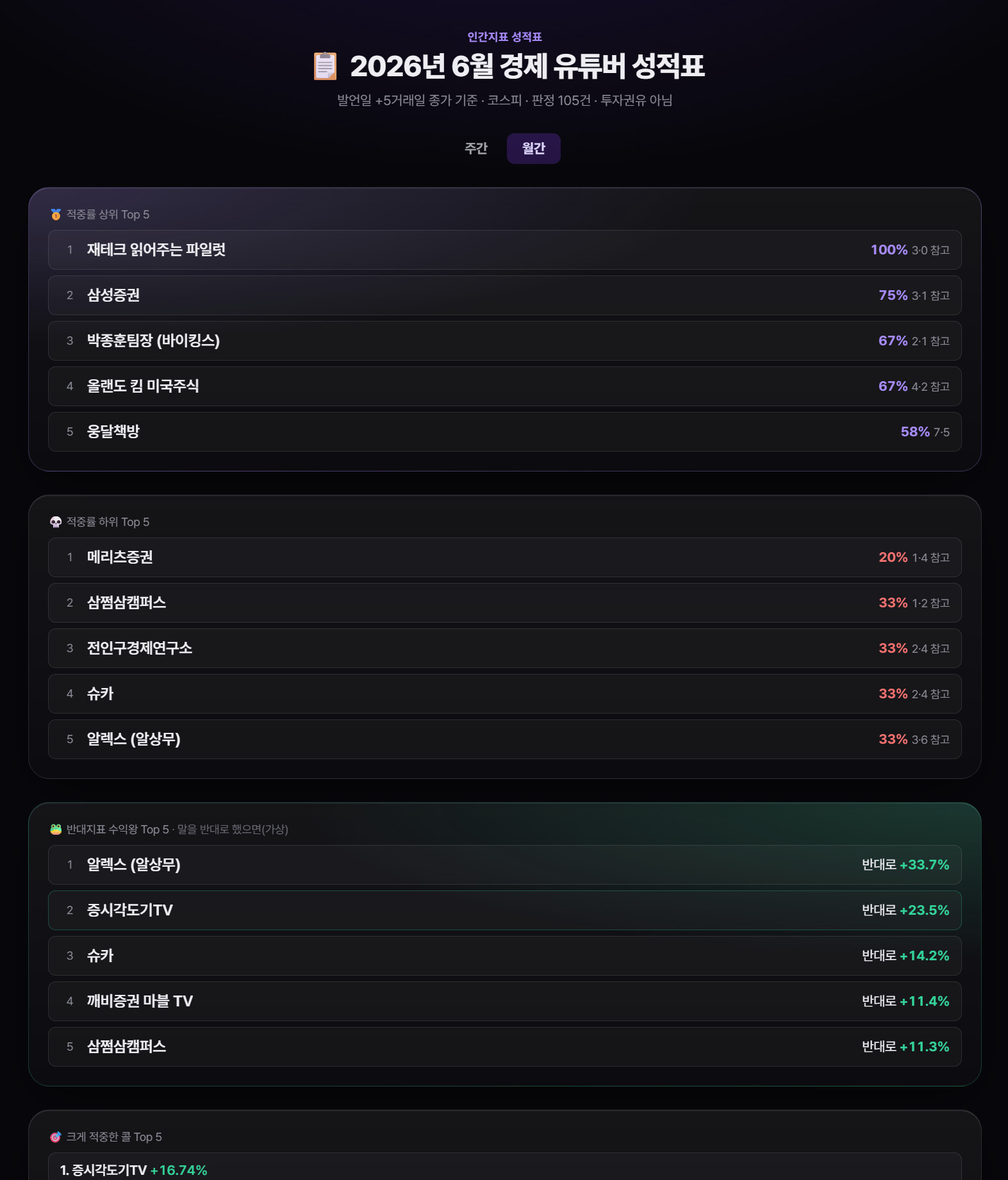Click the target icon for 크게 적중한 콜

[x=56, y=1137]
